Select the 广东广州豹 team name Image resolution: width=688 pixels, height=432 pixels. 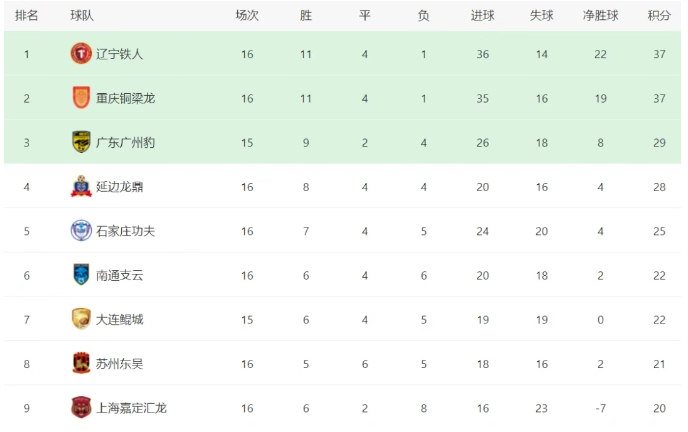pyautogui.click(x=125, y=142)
